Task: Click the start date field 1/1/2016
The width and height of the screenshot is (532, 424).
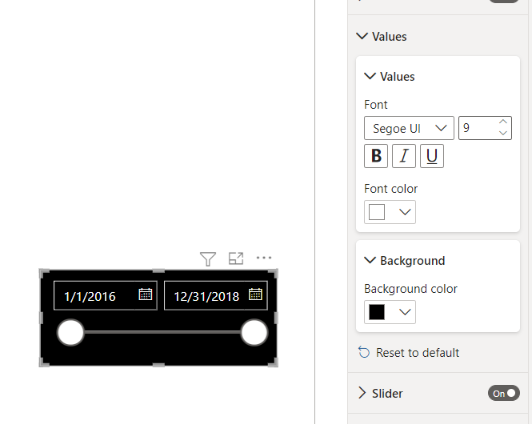Action: [x=106, y=296]
